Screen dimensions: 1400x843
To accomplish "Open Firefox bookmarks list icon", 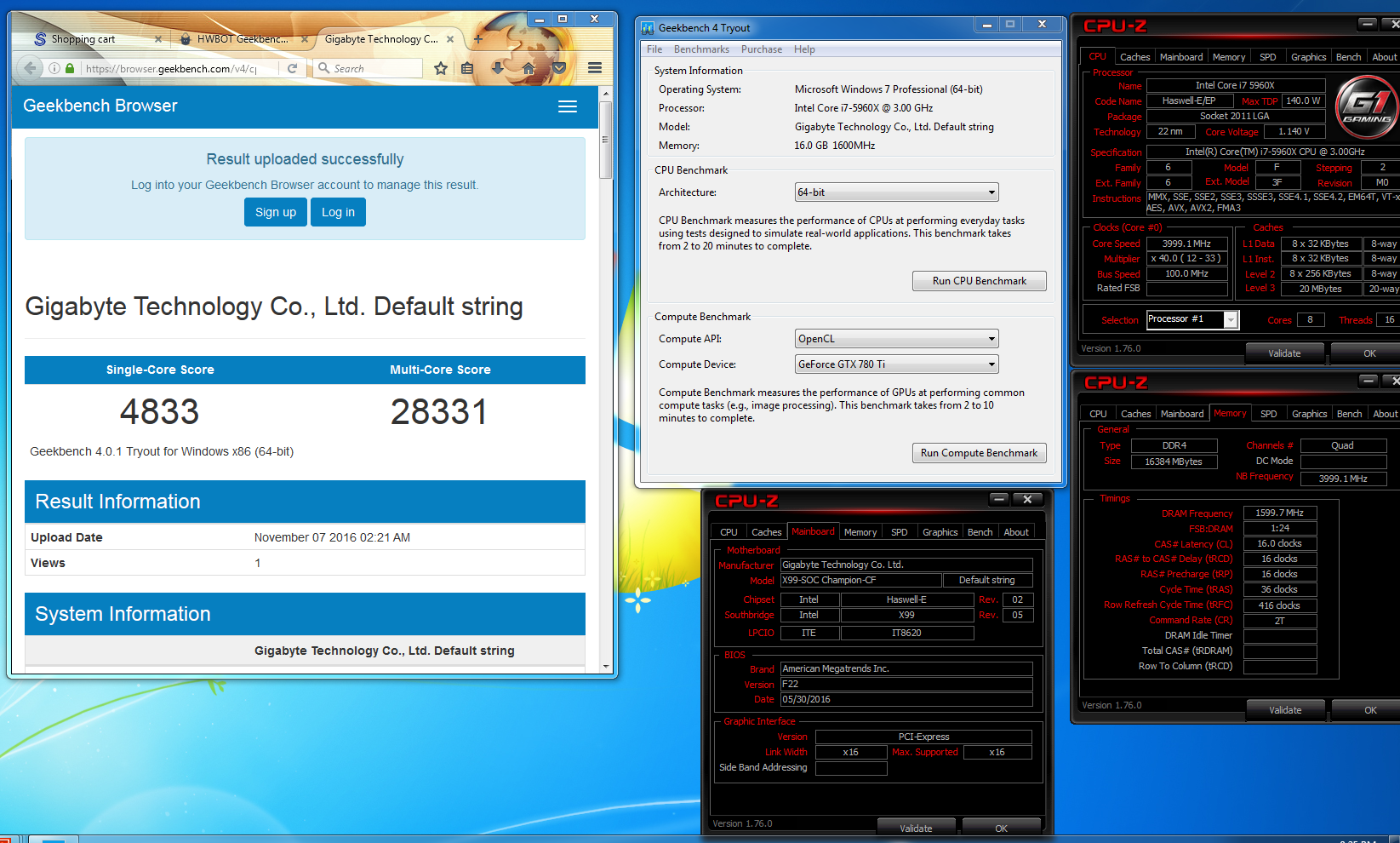I will point(467,68).
